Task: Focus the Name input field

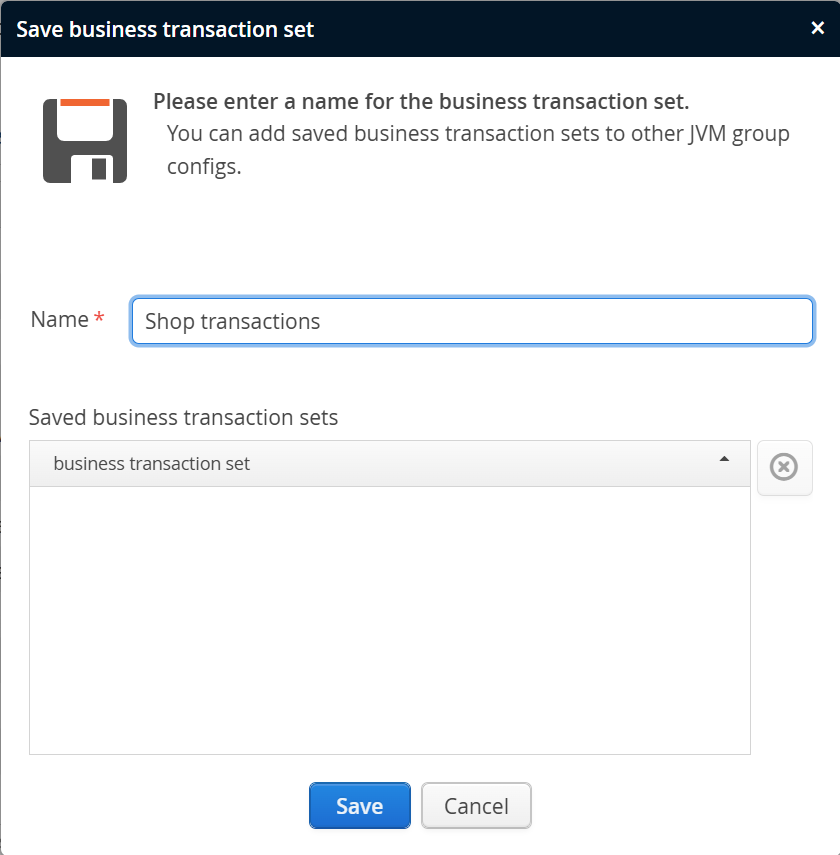Action: pyautogui.click(x=472, y=321)
